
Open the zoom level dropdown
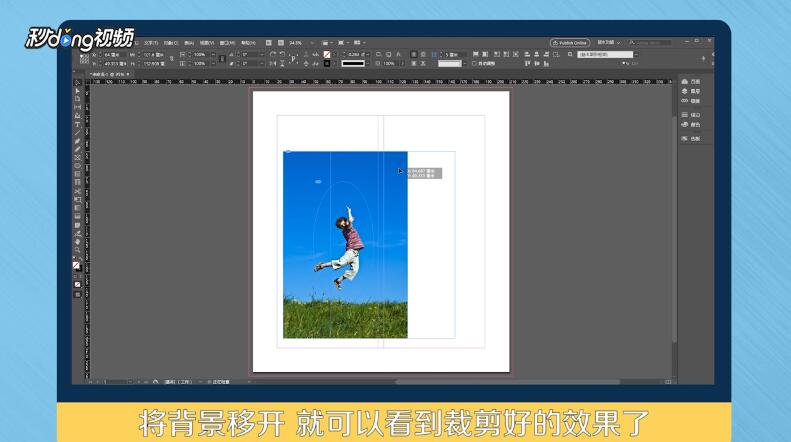click(312, 43)
